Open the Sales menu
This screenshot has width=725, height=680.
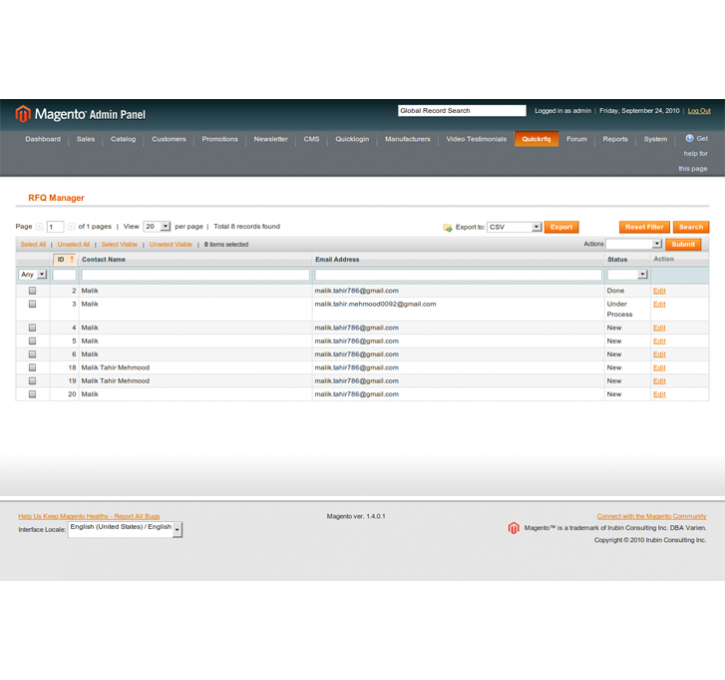(86, 139)
